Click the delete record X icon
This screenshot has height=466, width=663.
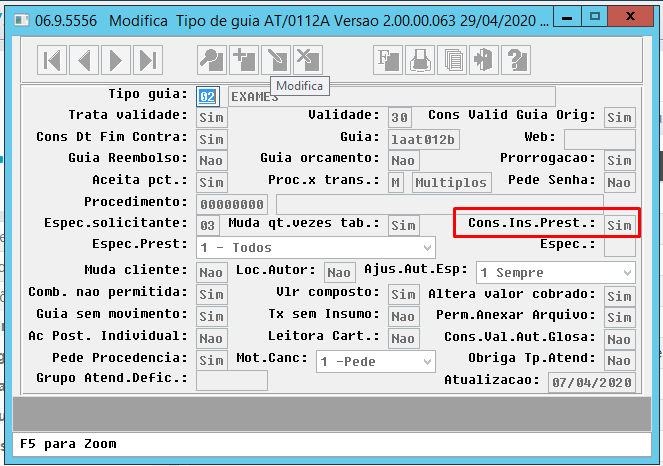pyautogui.click(x=308, y=60)
